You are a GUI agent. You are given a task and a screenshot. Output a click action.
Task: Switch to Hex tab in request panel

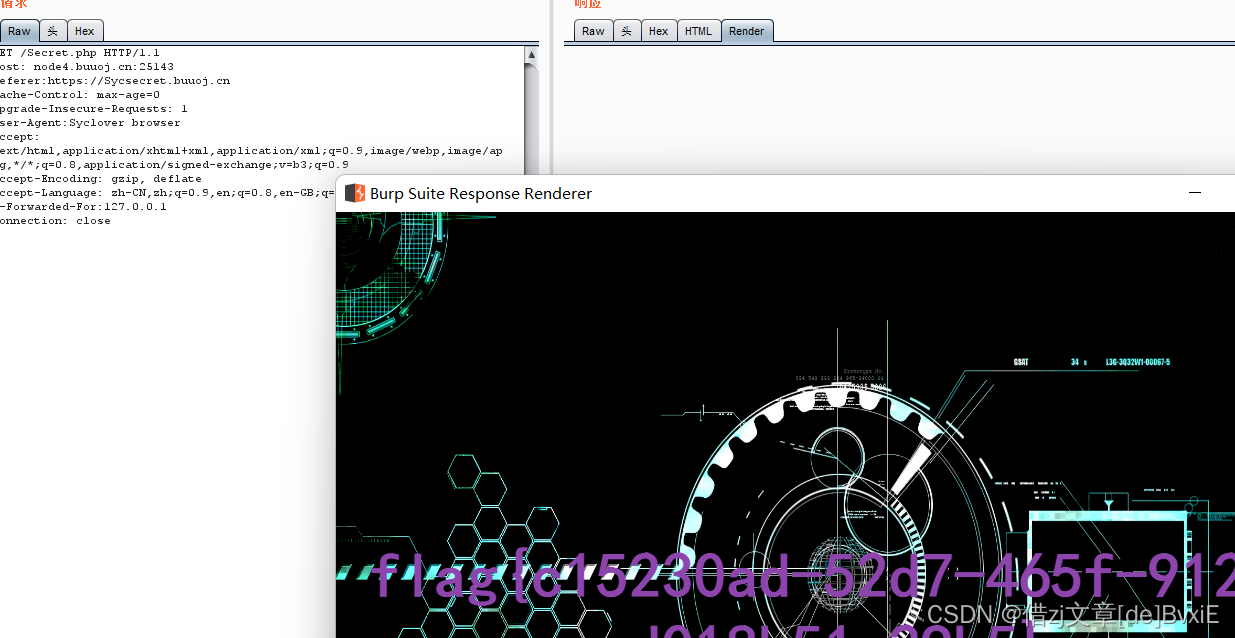click(x=85, y=32)
